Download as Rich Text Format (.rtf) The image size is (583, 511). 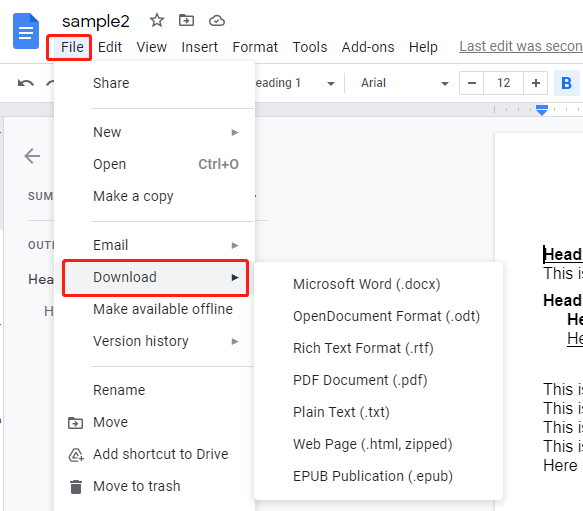[x=378, y=348]
